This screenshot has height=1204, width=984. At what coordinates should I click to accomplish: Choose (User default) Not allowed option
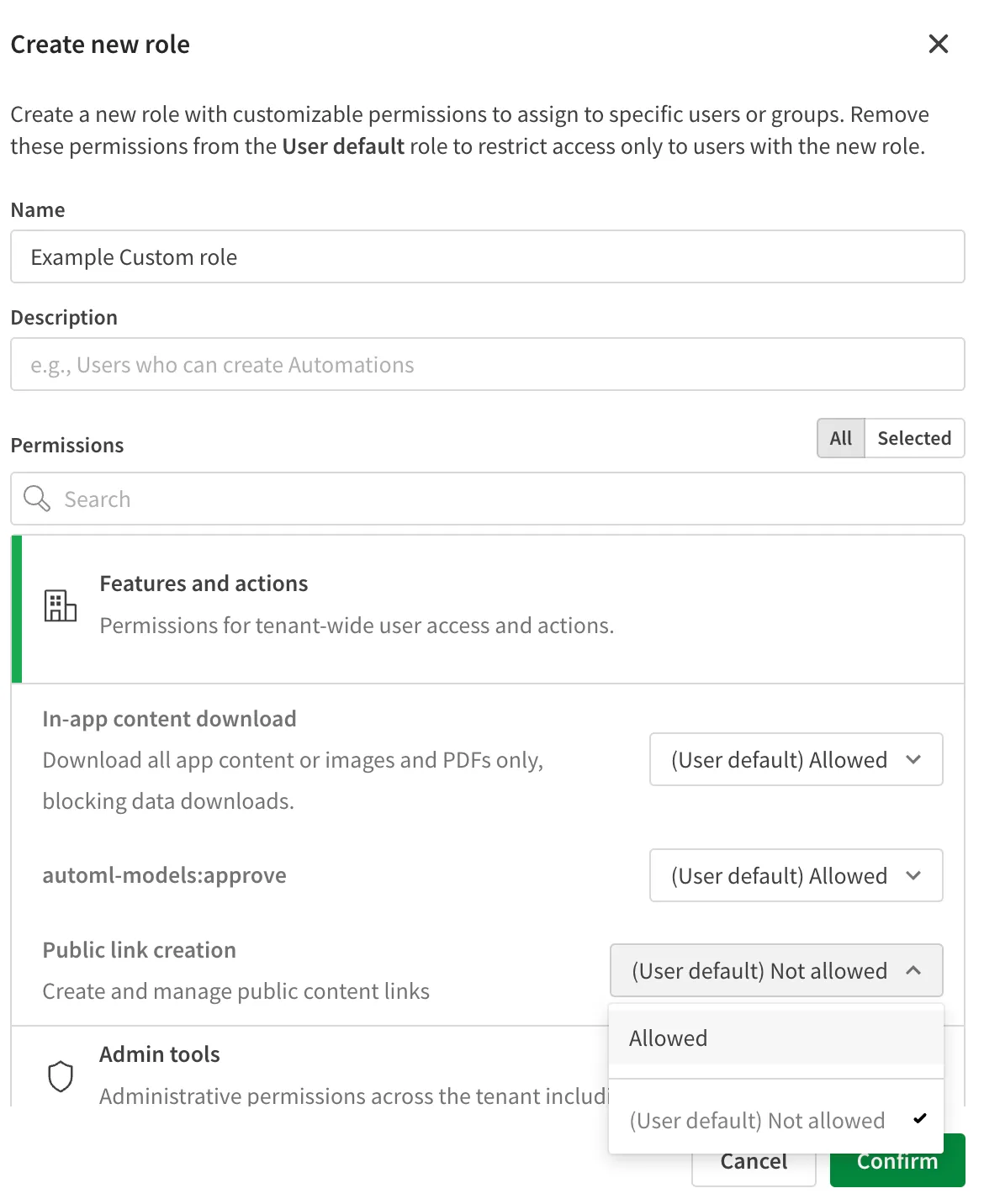pos(757,1121)
